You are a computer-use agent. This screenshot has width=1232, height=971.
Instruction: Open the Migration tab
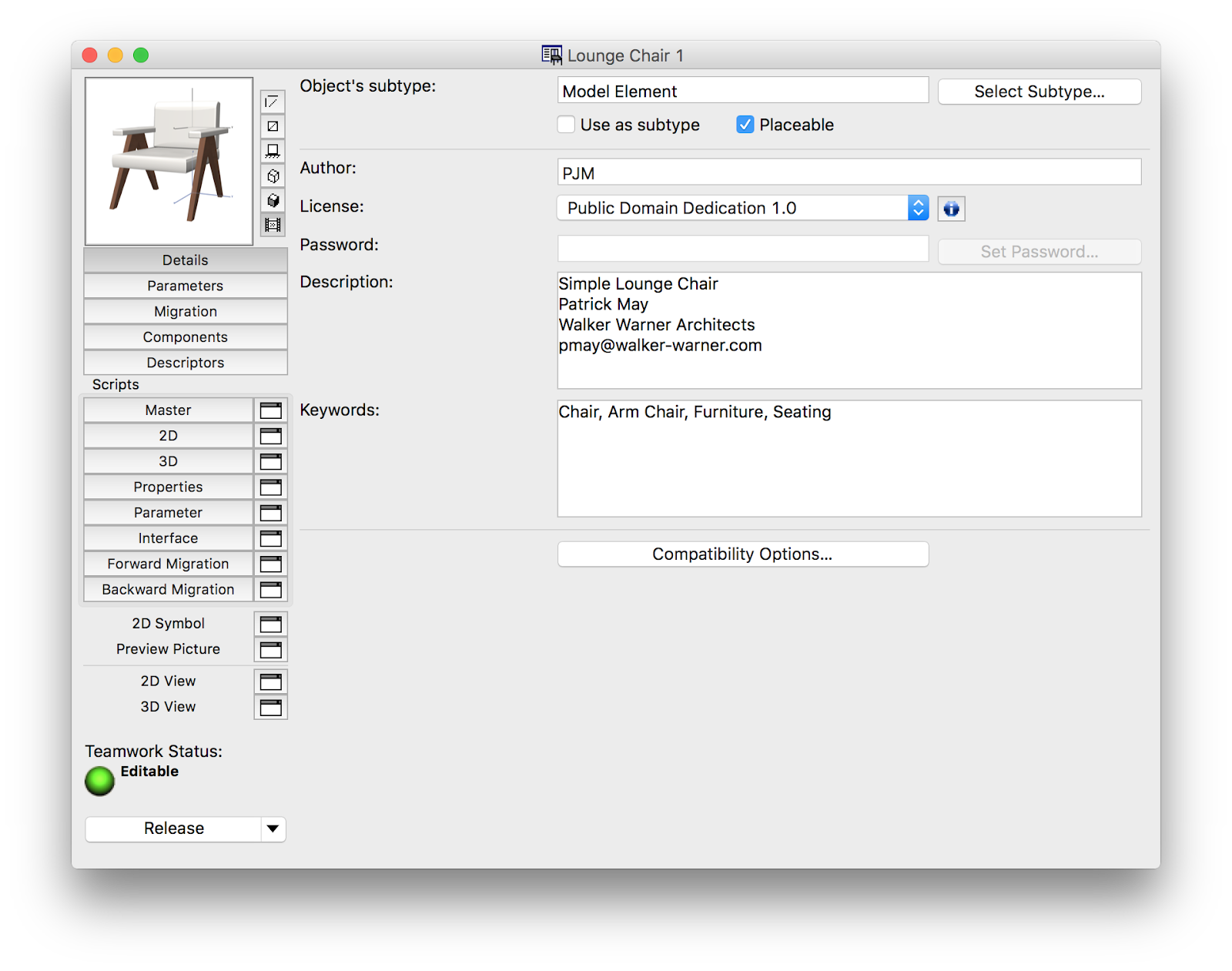[x=186, y=311]
